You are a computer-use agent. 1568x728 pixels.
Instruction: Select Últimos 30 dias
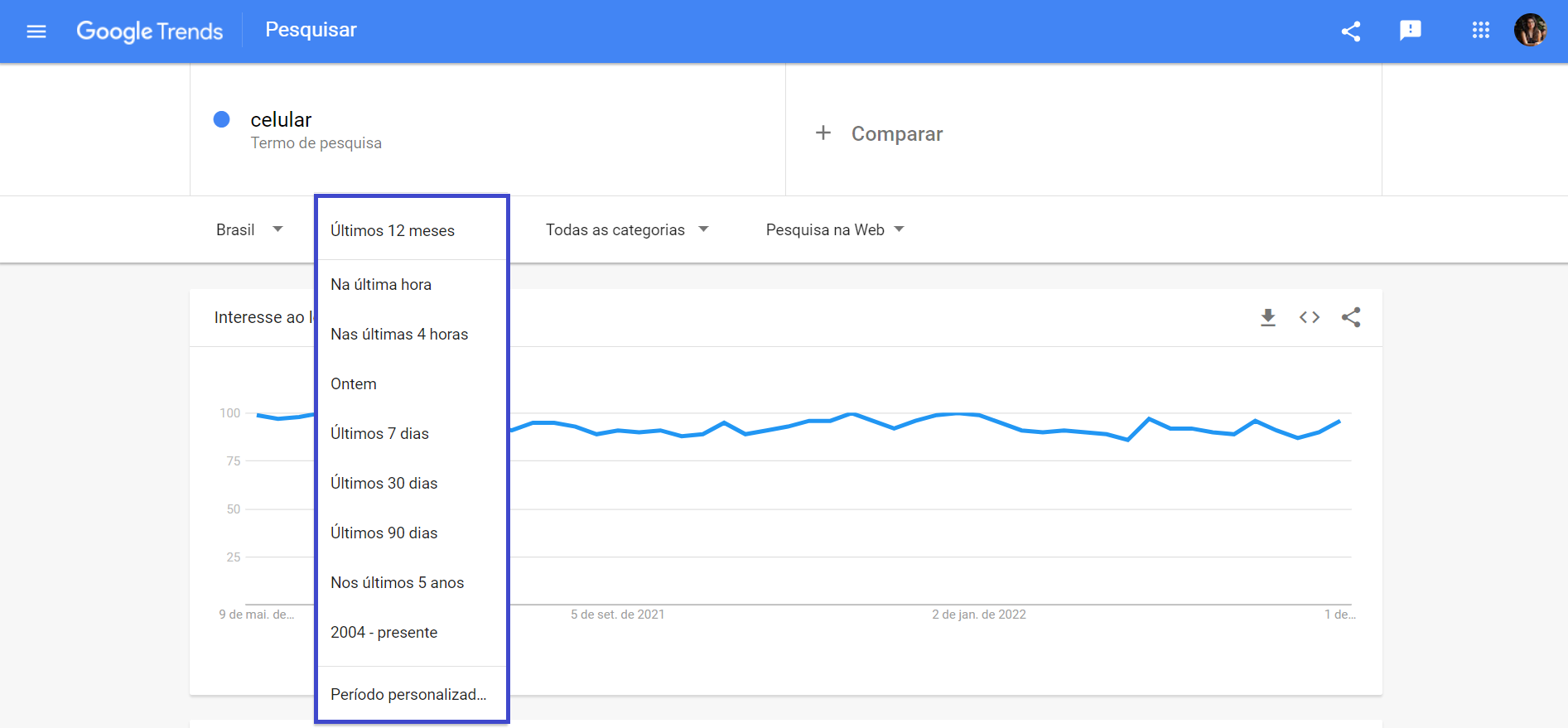[x=412, y=483]
